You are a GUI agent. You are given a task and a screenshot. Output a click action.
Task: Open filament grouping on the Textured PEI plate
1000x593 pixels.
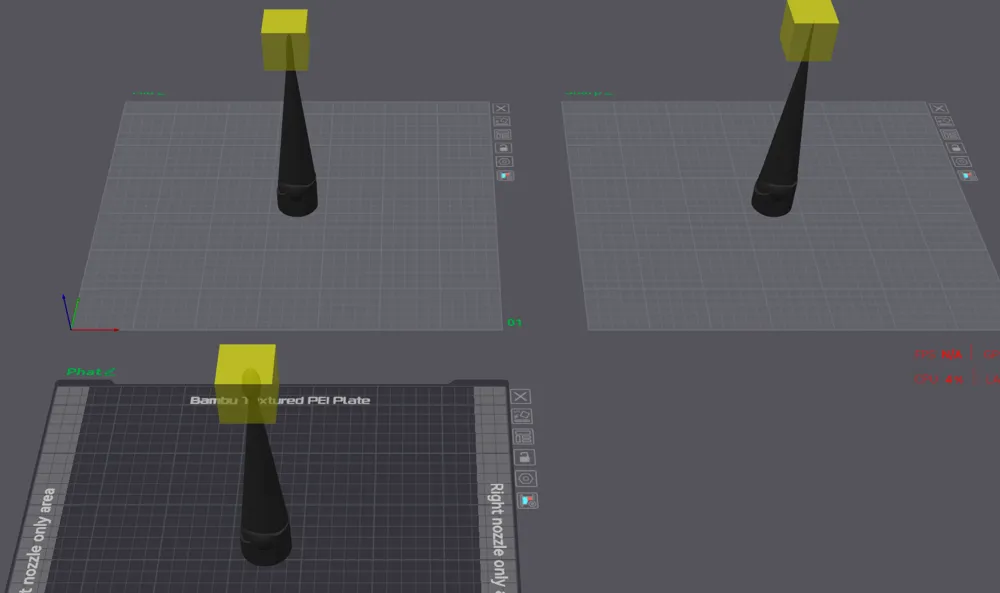[527, 501]
